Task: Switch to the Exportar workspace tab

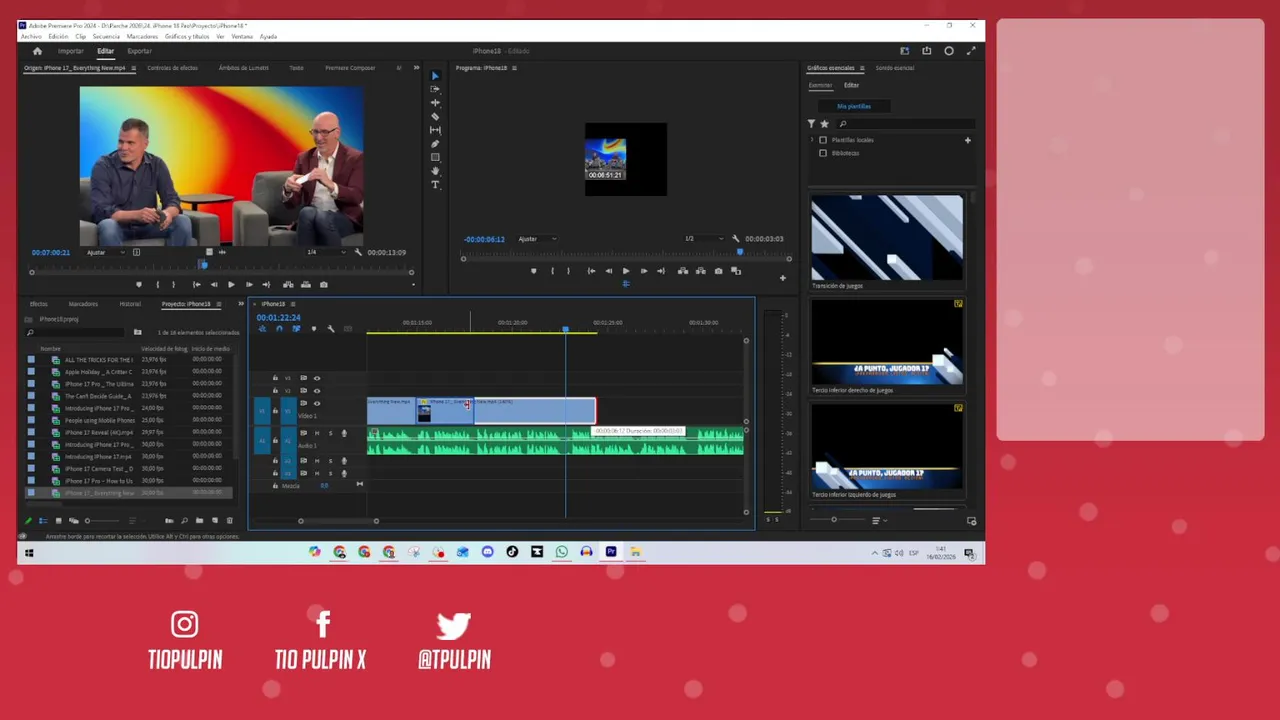Action: pyautogui.click(x=140, y=51)
